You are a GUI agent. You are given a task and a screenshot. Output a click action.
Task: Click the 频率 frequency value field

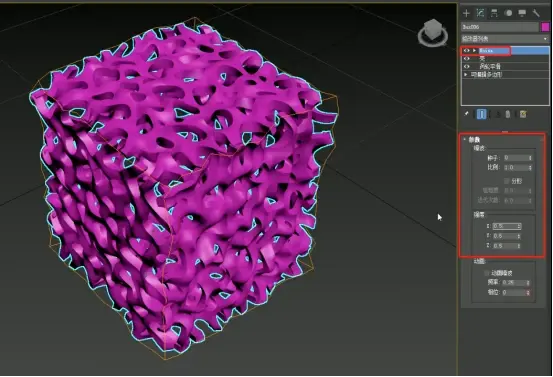pos(513,283)
